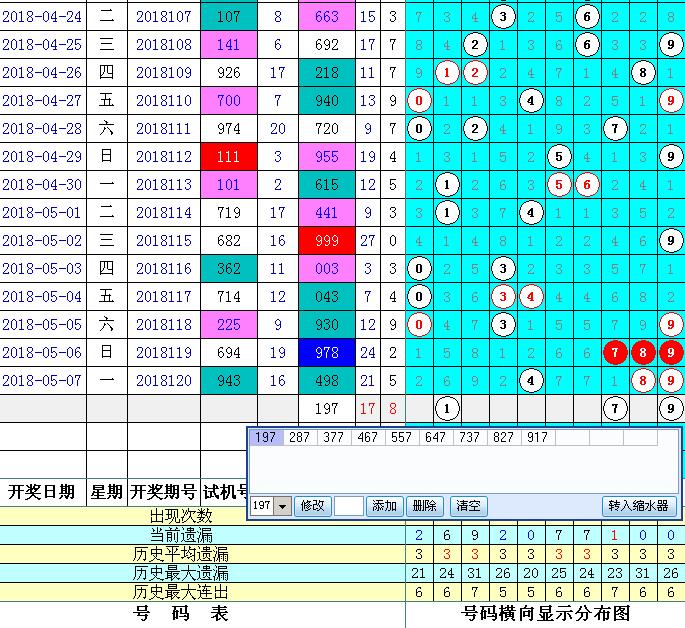Click the 号码横向显示分布图 footer label
685x628 pixels.
point(546,614)
